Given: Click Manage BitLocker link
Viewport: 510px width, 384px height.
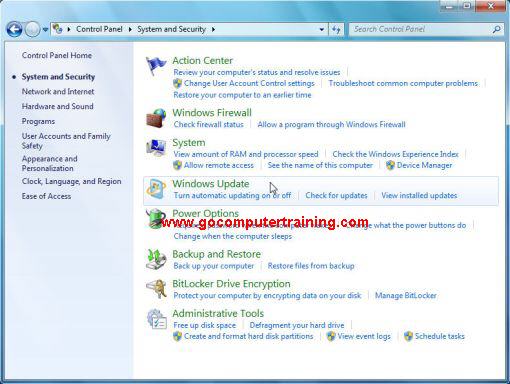Looking at the screenshot, I should [x=406, y=296].
